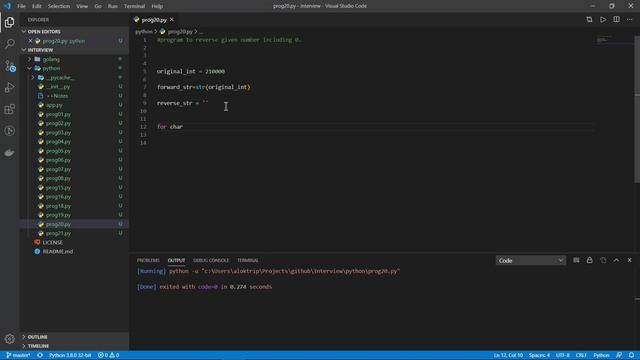Click the editor vertical scrollbar
This screenshot has width=640, height=360.
(x=637, y=109)
